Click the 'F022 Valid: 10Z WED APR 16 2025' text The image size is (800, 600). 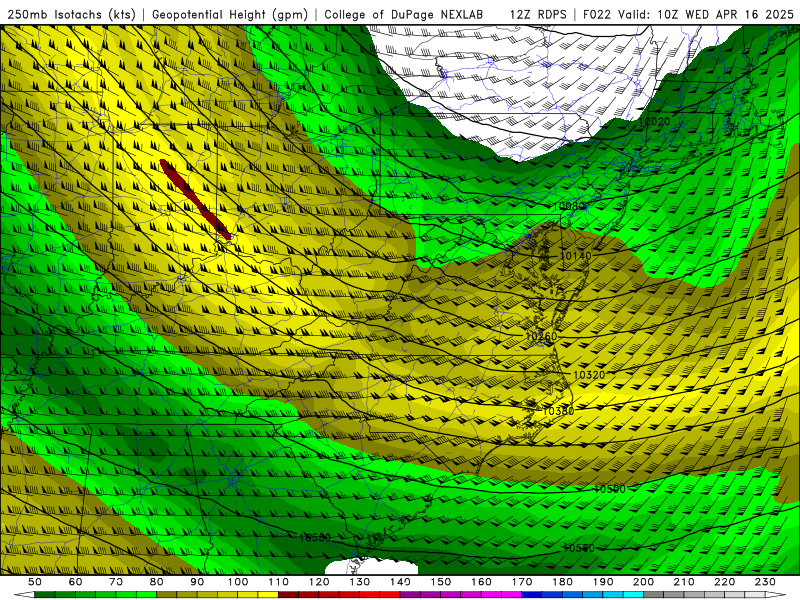[688, 14]
